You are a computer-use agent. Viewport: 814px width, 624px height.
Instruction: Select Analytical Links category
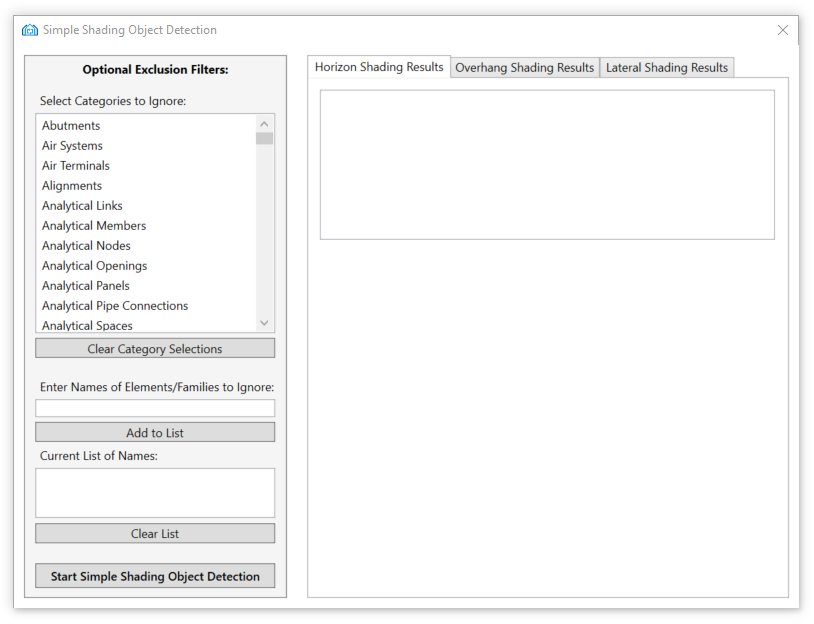point(82,206)
